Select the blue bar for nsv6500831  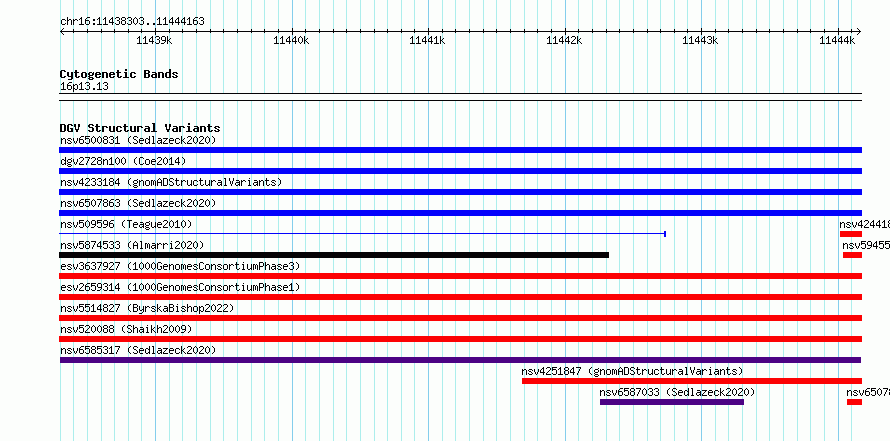click(x=460, y=150)
